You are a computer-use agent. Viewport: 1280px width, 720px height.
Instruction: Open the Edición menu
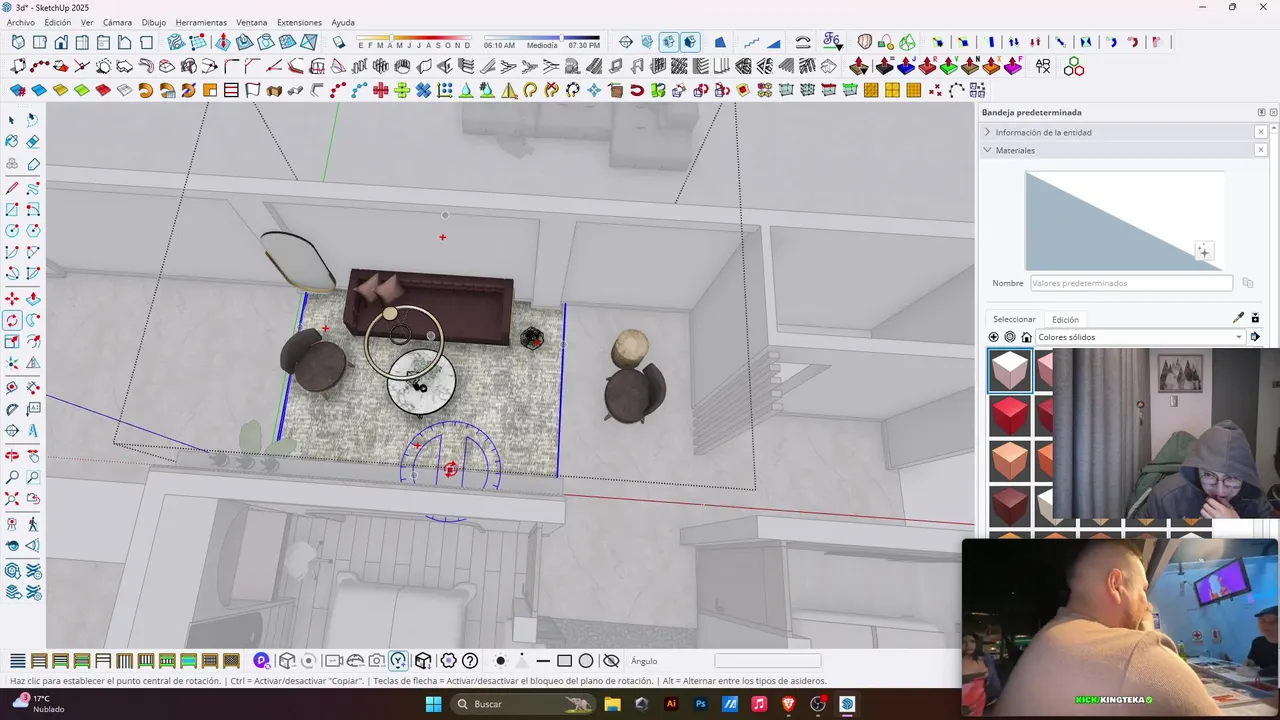(x=58, y=22)
